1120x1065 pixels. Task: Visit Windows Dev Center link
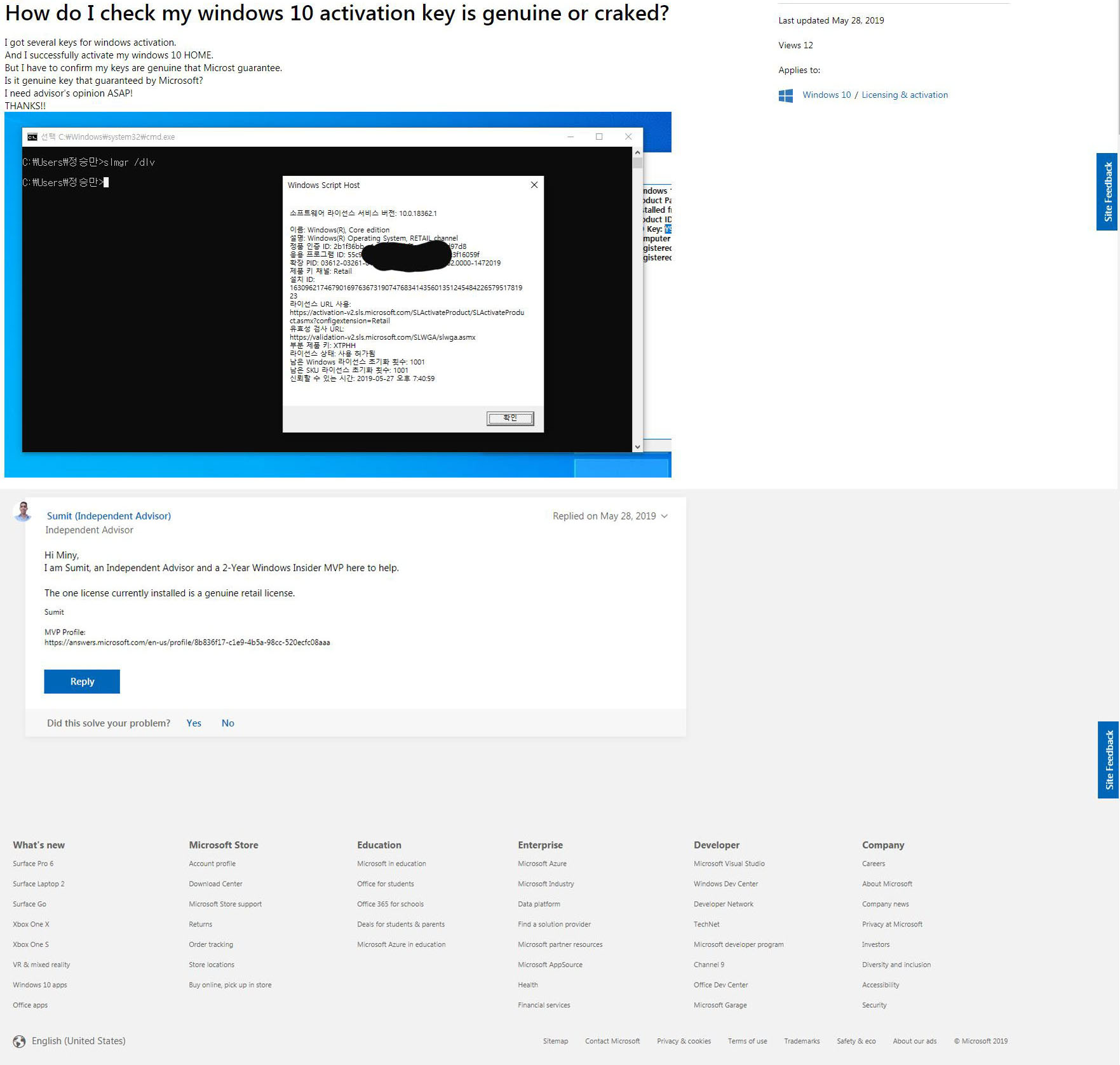pyautogui.click(x=726, y=884)
